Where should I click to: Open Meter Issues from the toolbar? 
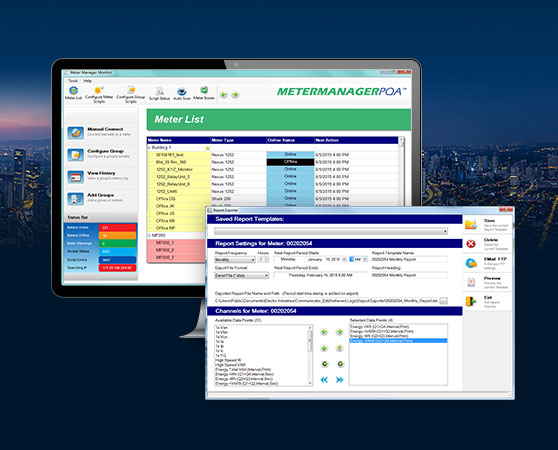coord(204,93)
